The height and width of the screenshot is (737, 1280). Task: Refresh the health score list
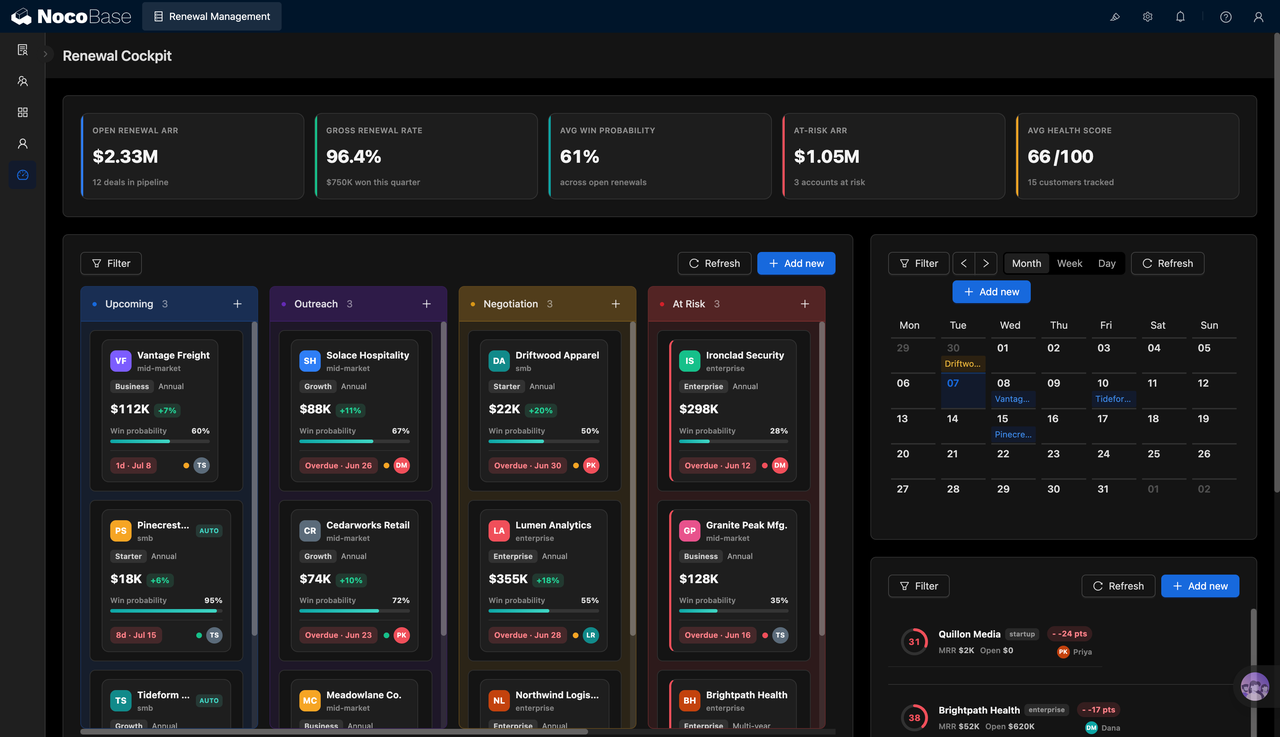tap(1118, 586)
